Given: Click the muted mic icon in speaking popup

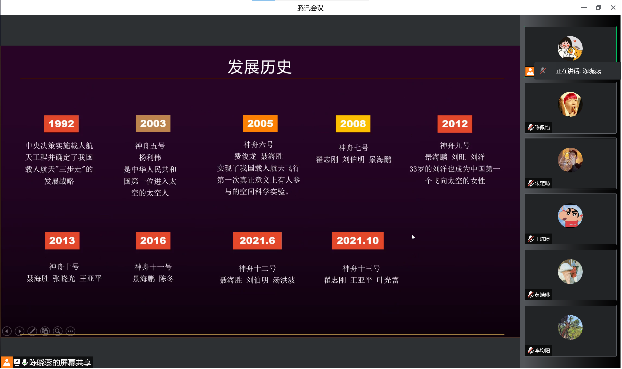Looking at the screenshot, I should pyautogui.click(x=543, y=71).
